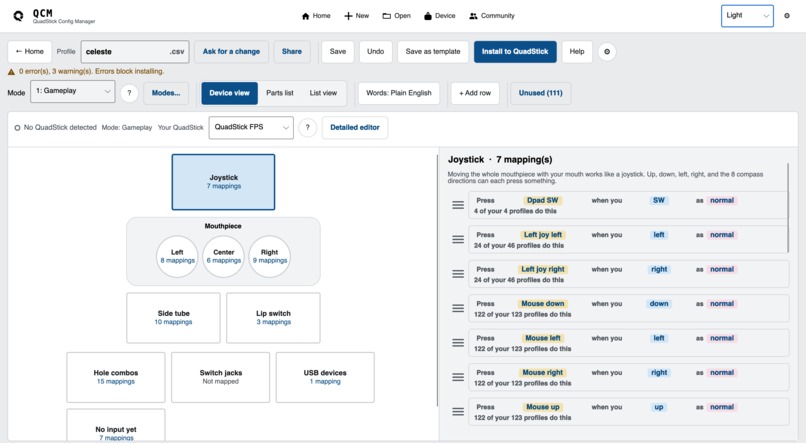Select the Side tube box
Screen dimensions: 806x443
[x=173, y=318]
